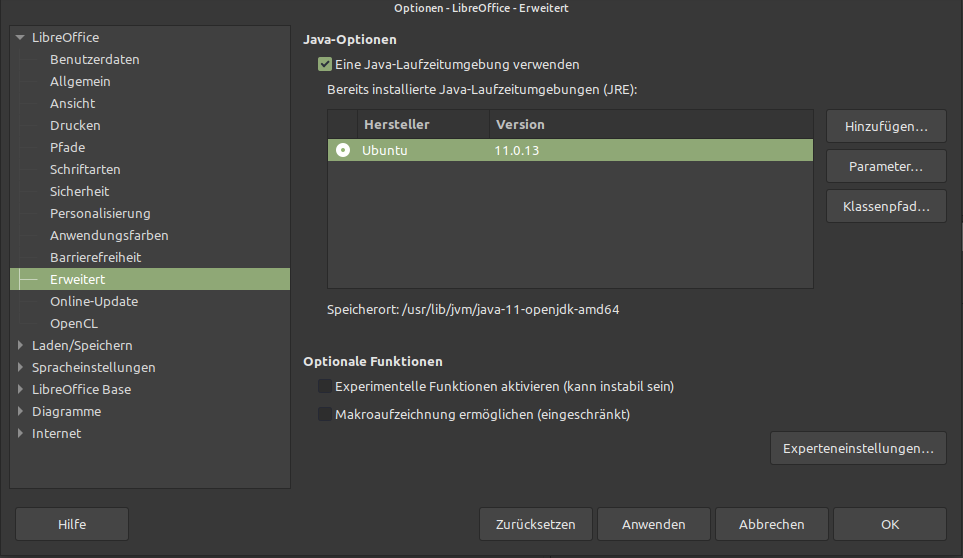Uncheck 'Eine Java-Laufzeitumgebung verwenden' checkbox

tap(325, 64)
